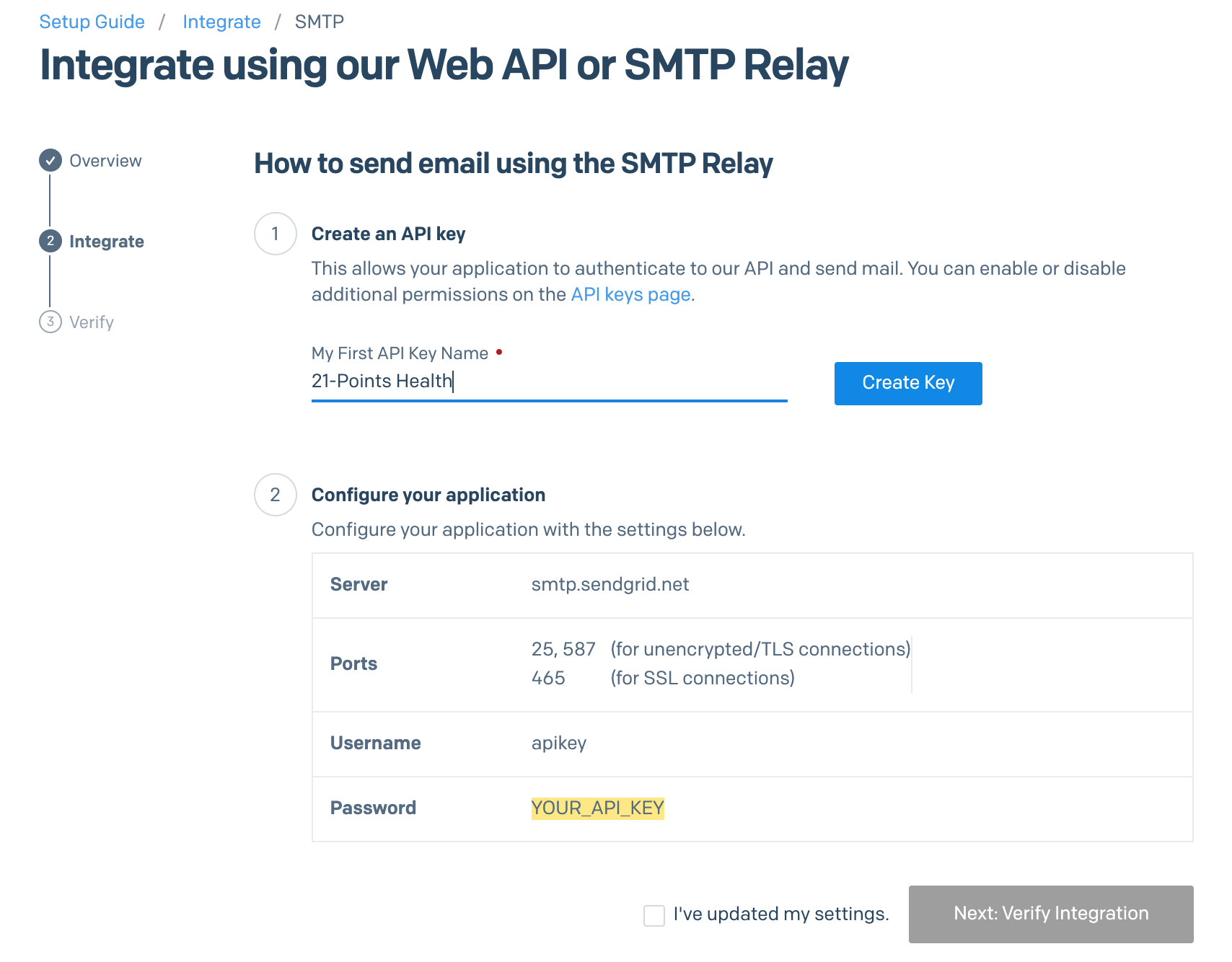Select the Integrate step in sidebar
Viewport: 1232px width, 962px height.
(x=107, y=242)
